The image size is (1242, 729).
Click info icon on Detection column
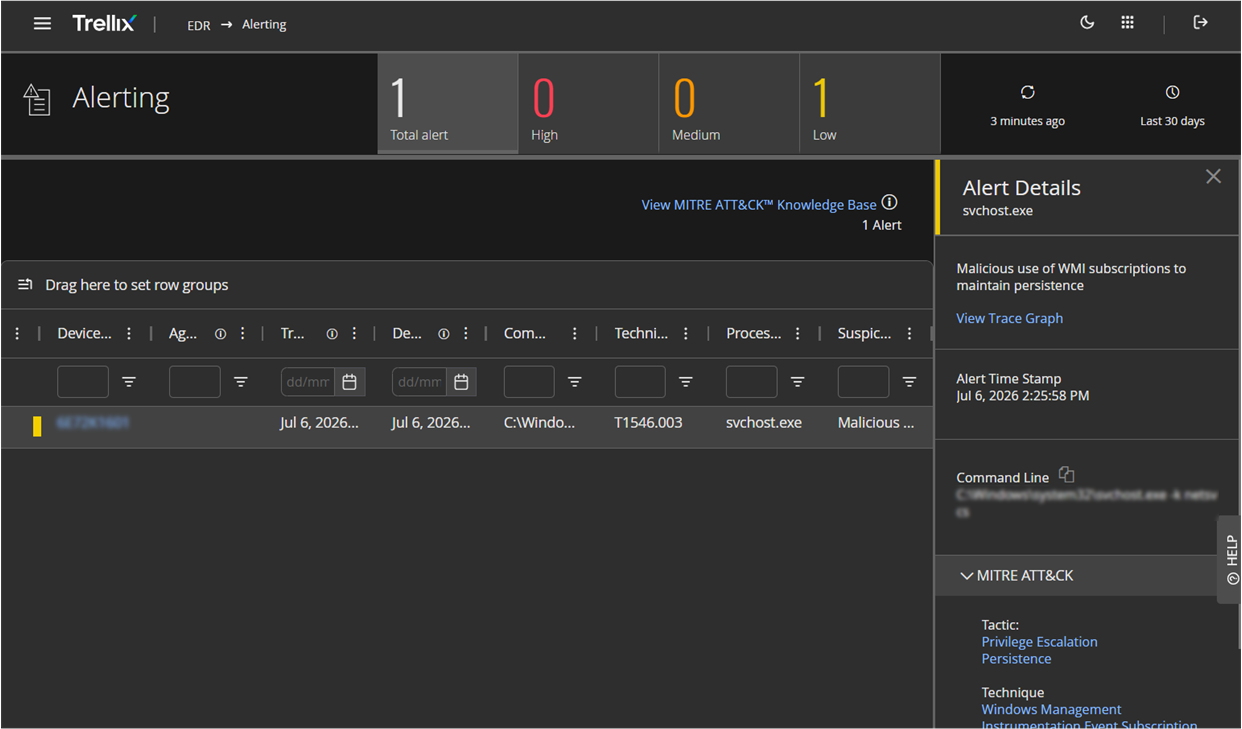pos(443,334)
